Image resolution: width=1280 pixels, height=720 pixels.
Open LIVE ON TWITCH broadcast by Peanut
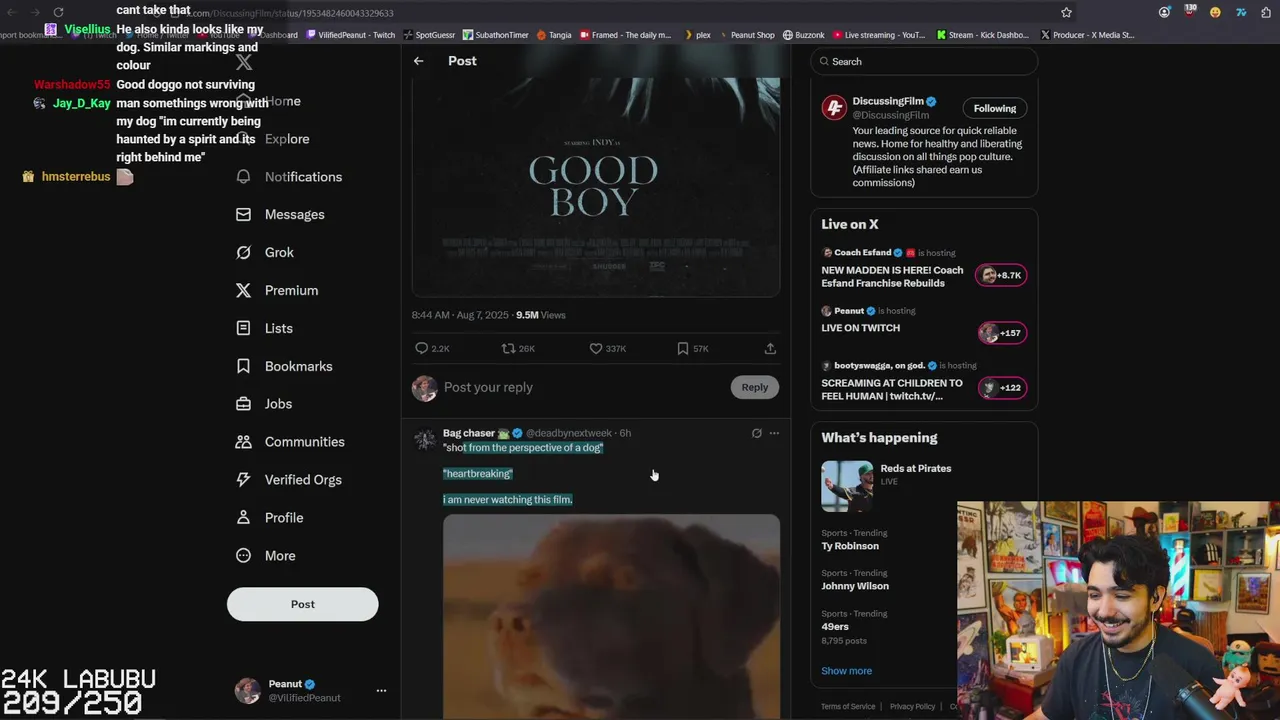(860, 328)
